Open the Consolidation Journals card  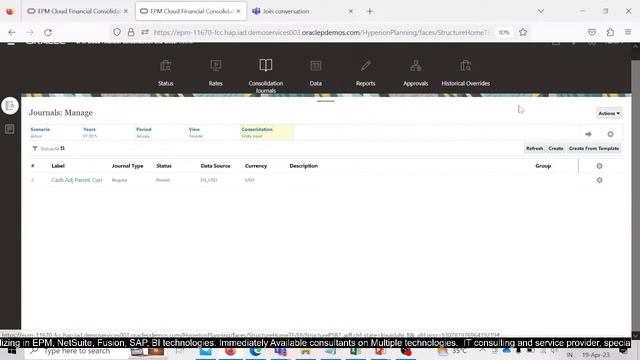tap(266, 75)
